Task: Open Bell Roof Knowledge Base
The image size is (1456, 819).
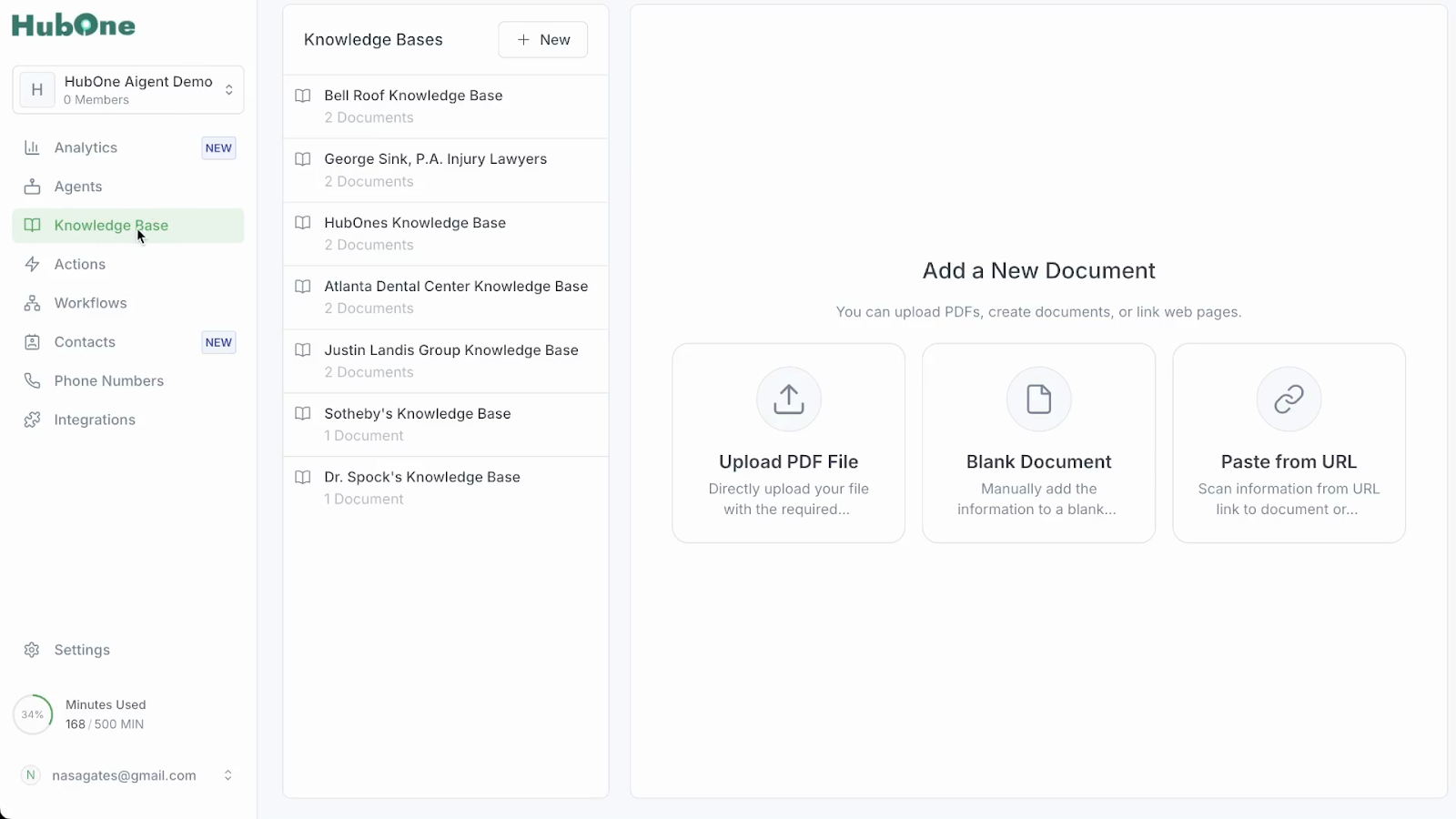Action: coord(446,106)
